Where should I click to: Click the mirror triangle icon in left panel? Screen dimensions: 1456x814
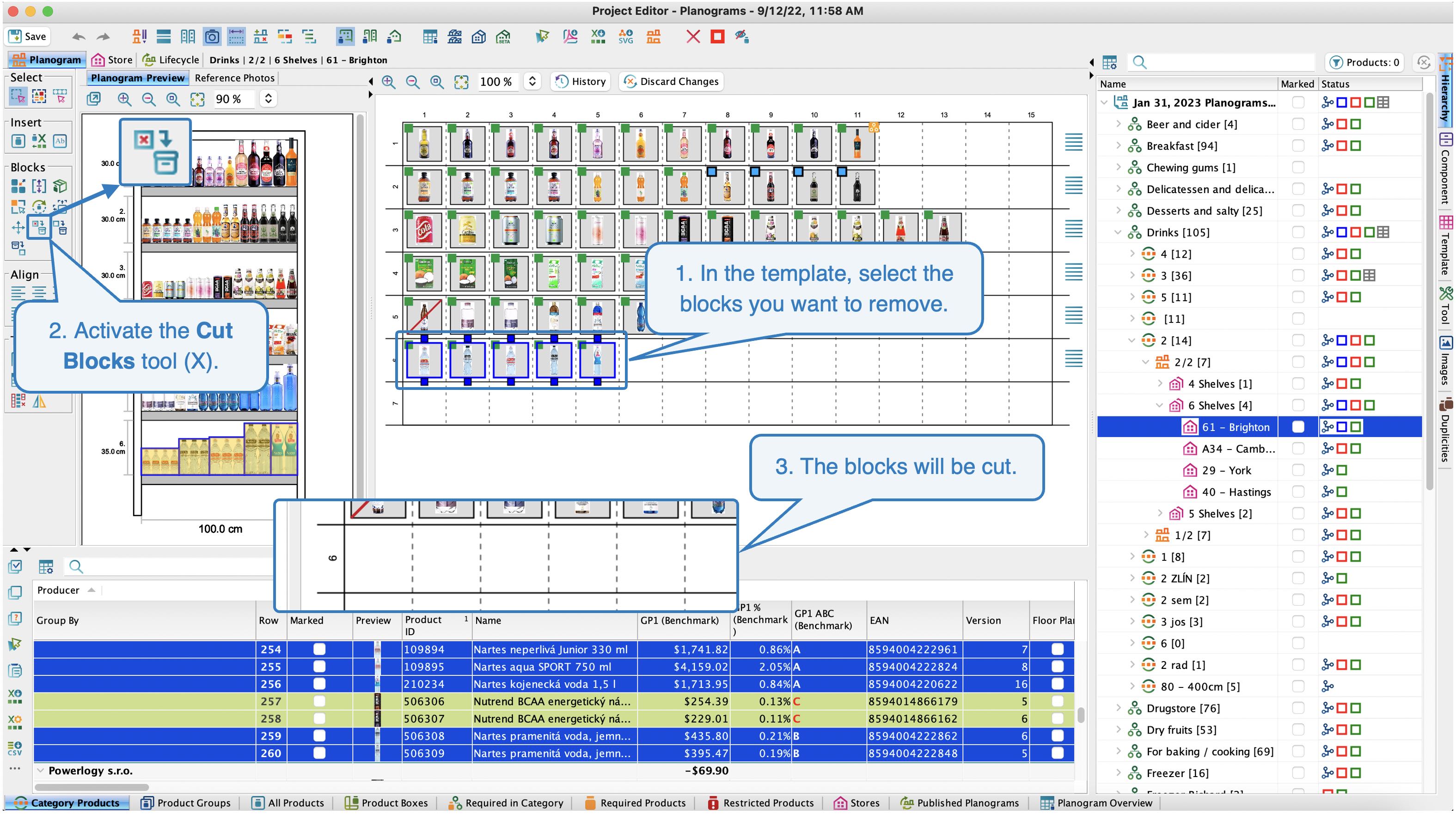click(39, 401)
